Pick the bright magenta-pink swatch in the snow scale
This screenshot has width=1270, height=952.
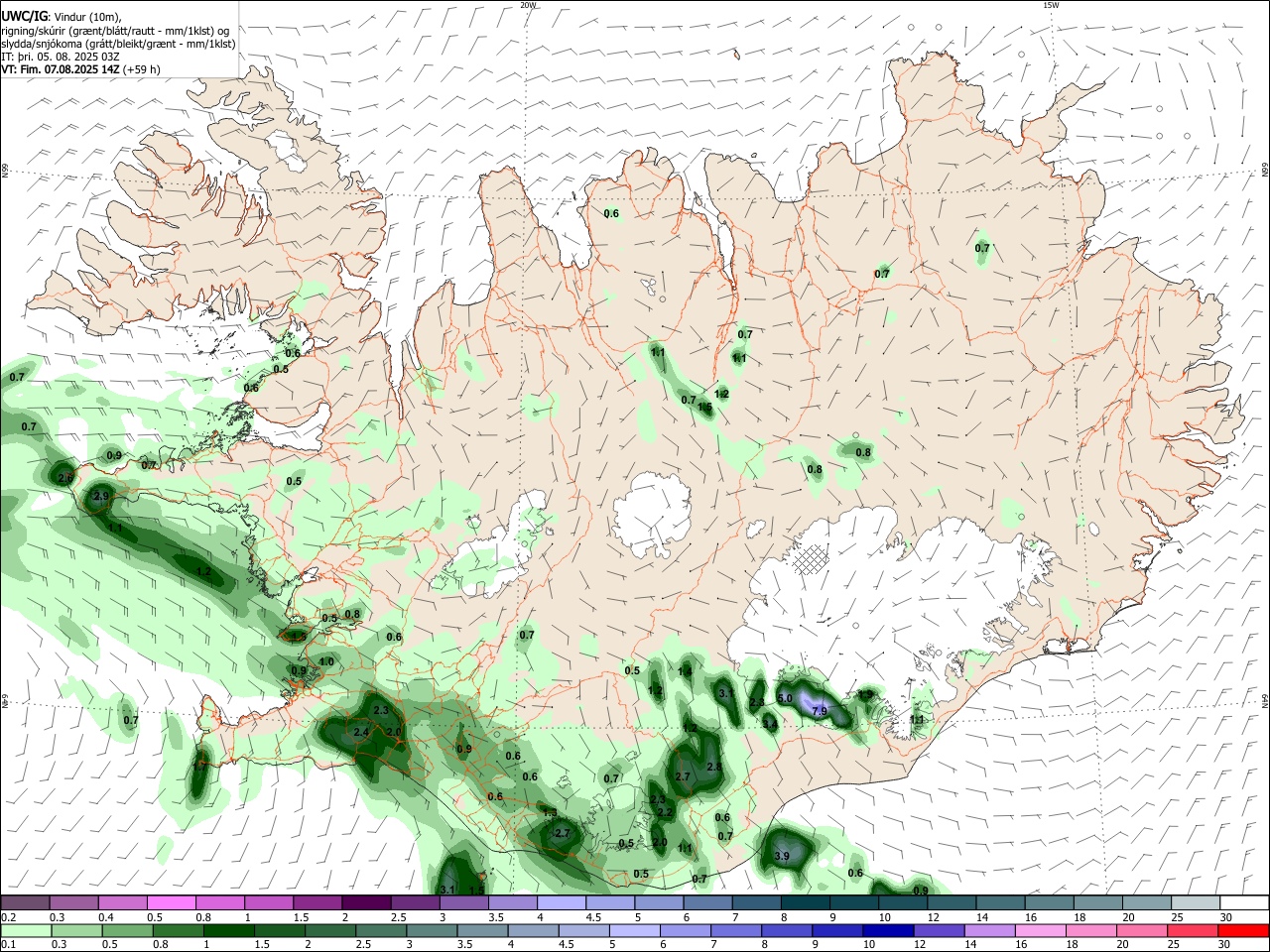coord(172,902)
